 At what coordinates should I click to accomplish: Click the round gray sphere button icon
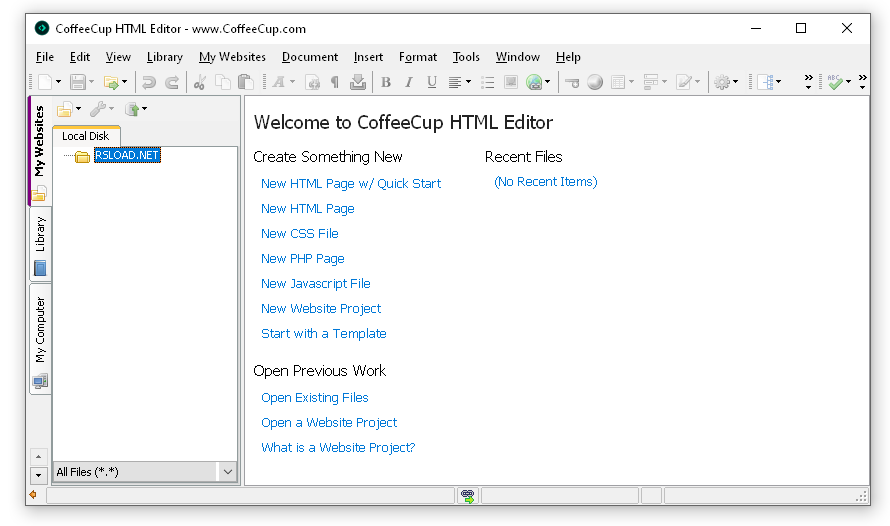coord(595,82)
